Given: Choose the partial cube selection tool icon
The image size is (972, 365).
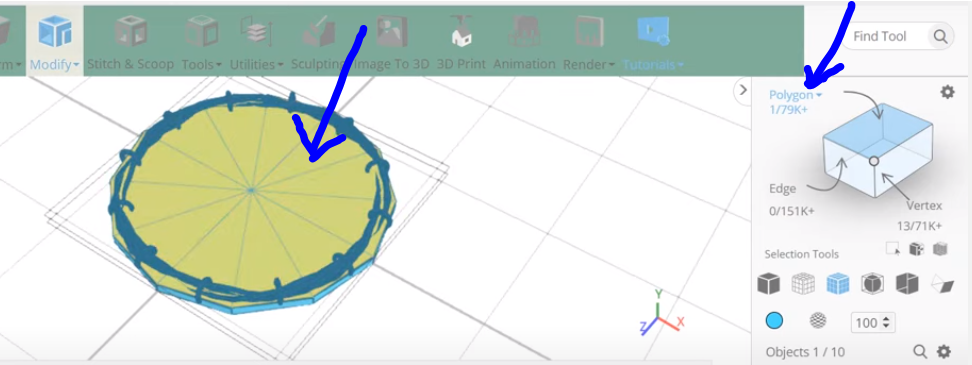Looking at the screenshot, I should (x=916, y=249).
